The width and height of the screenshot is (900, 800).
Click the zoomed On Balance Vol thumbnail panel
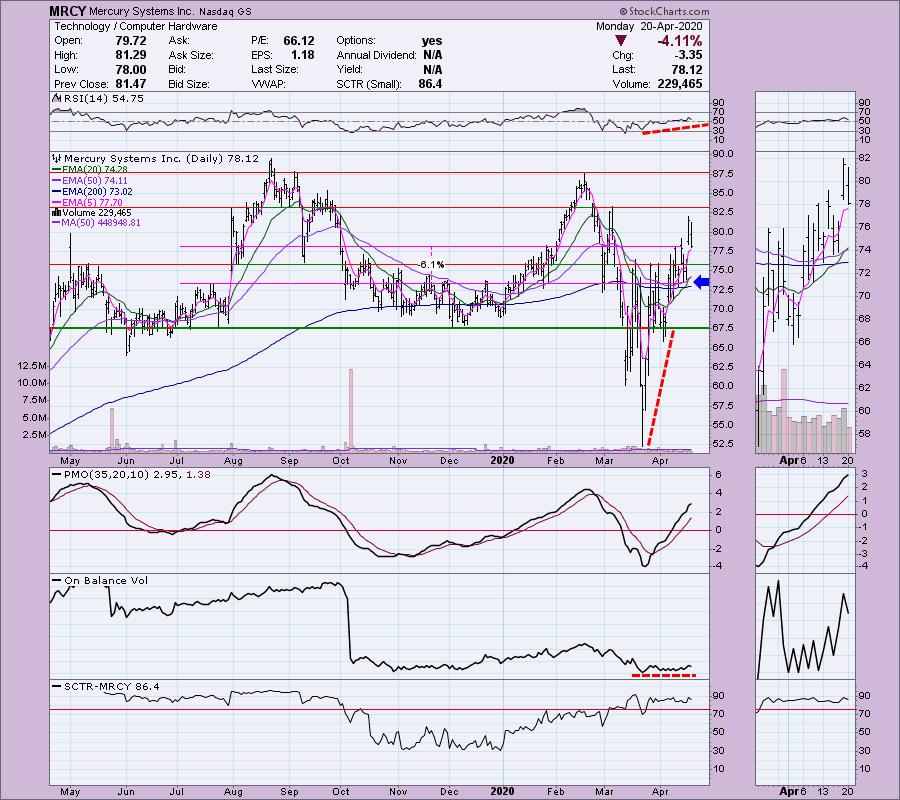click(x=805, y=629)
